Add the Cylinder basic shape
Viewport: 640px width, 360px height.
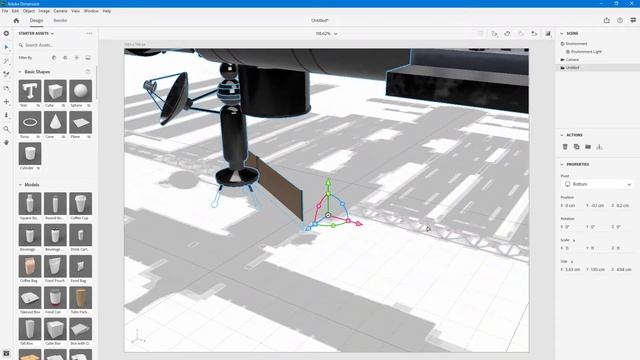tap(30, 153)
